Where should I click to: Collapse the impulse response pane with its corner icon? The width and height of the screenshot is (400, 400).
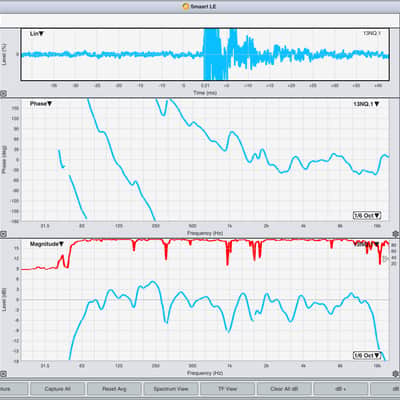pos(3,94)
